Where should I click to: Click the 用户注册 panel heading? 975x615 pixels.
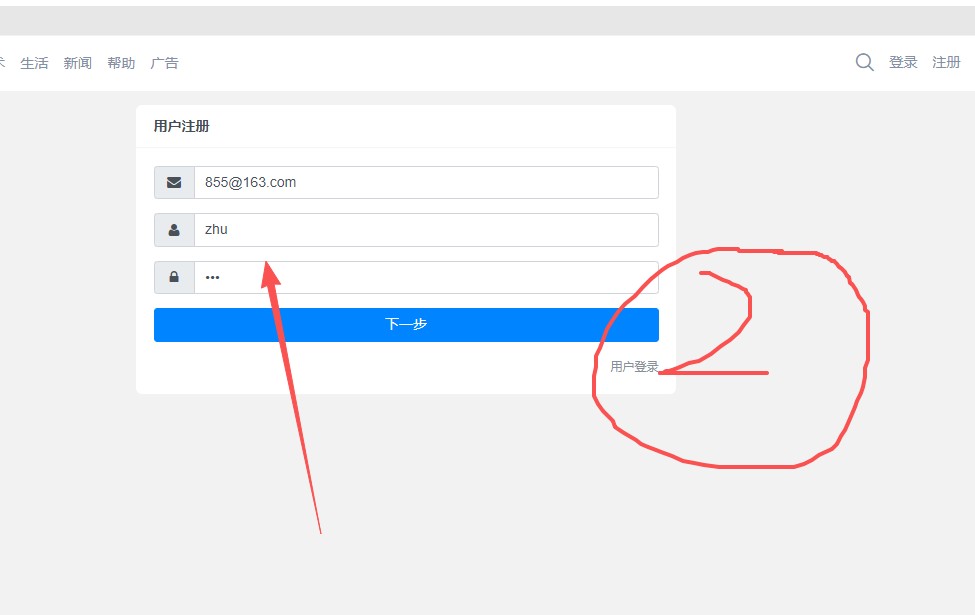pyautogui.click(x=181, y=126)
